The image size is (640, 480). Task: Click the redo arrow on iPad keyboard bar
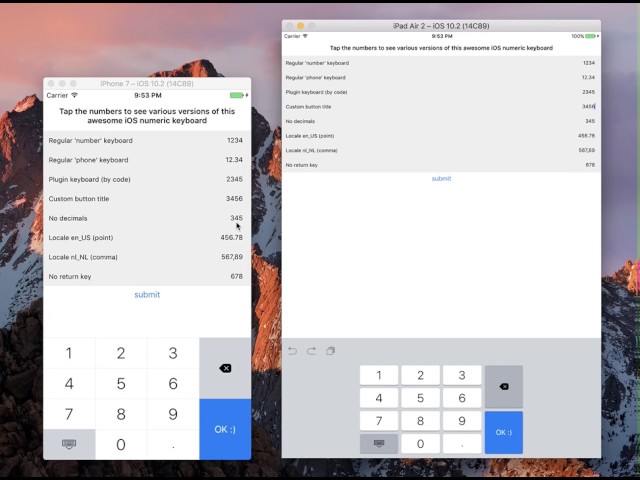311,351
